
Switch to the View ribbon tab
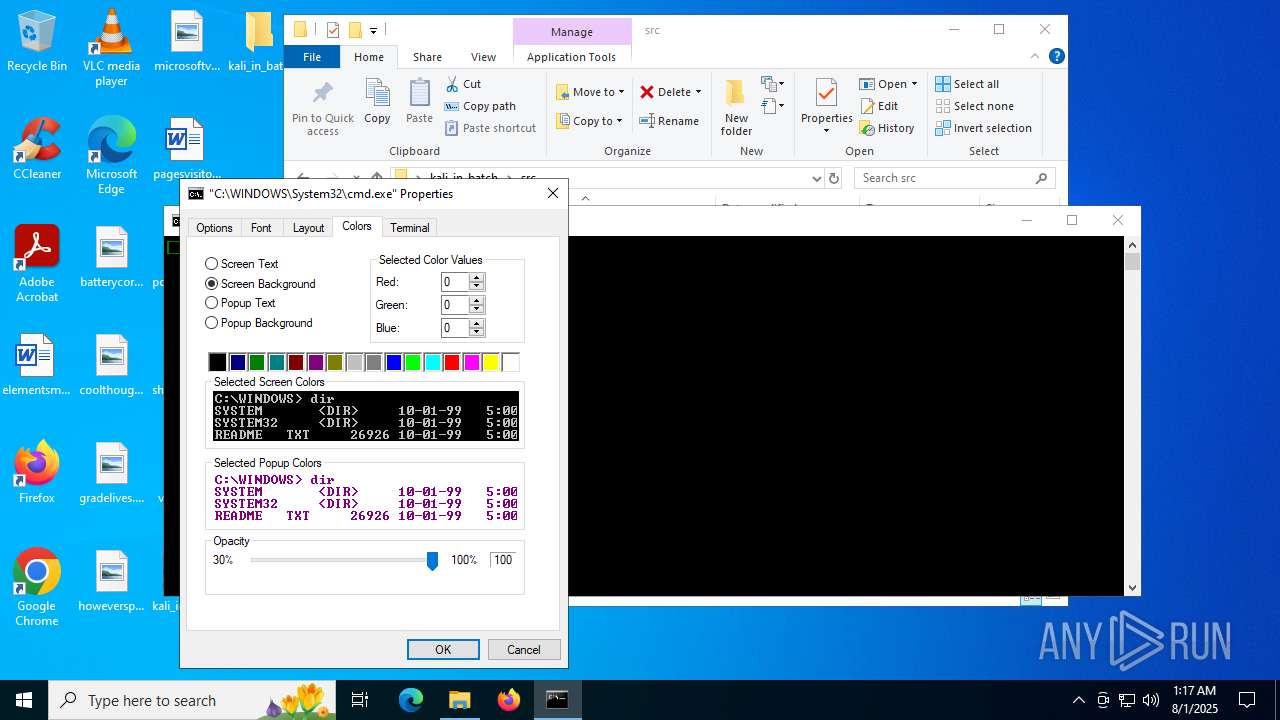point(483,57)
